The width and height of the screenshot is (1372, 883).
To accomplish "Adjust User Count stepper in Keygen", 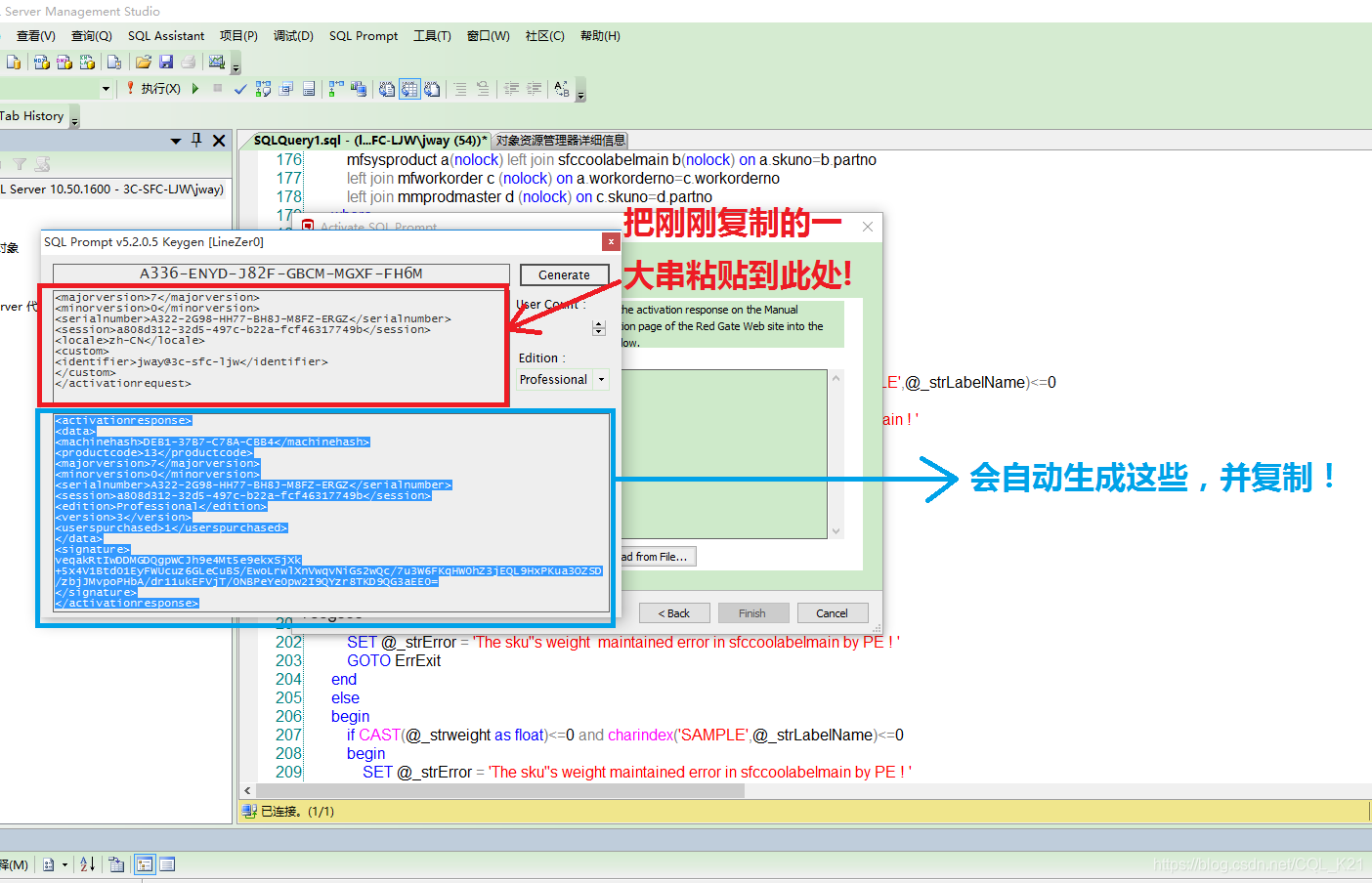I will [x=599, y=328].
